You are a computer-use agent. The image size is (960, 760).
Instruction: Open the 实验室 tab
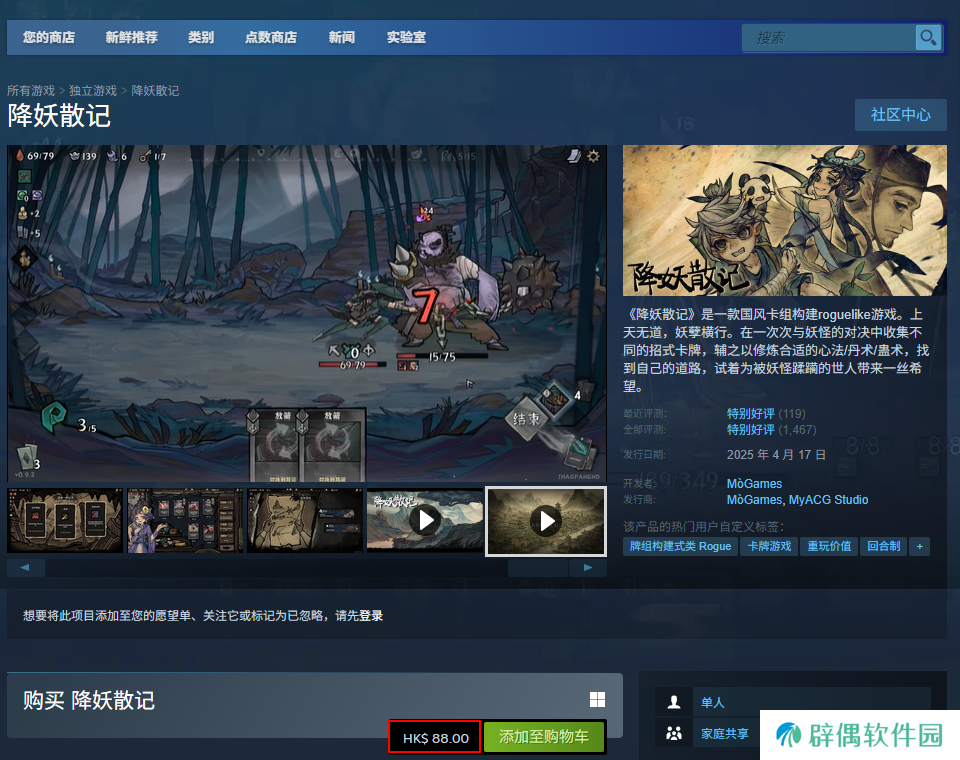click(x=407, y=37)
